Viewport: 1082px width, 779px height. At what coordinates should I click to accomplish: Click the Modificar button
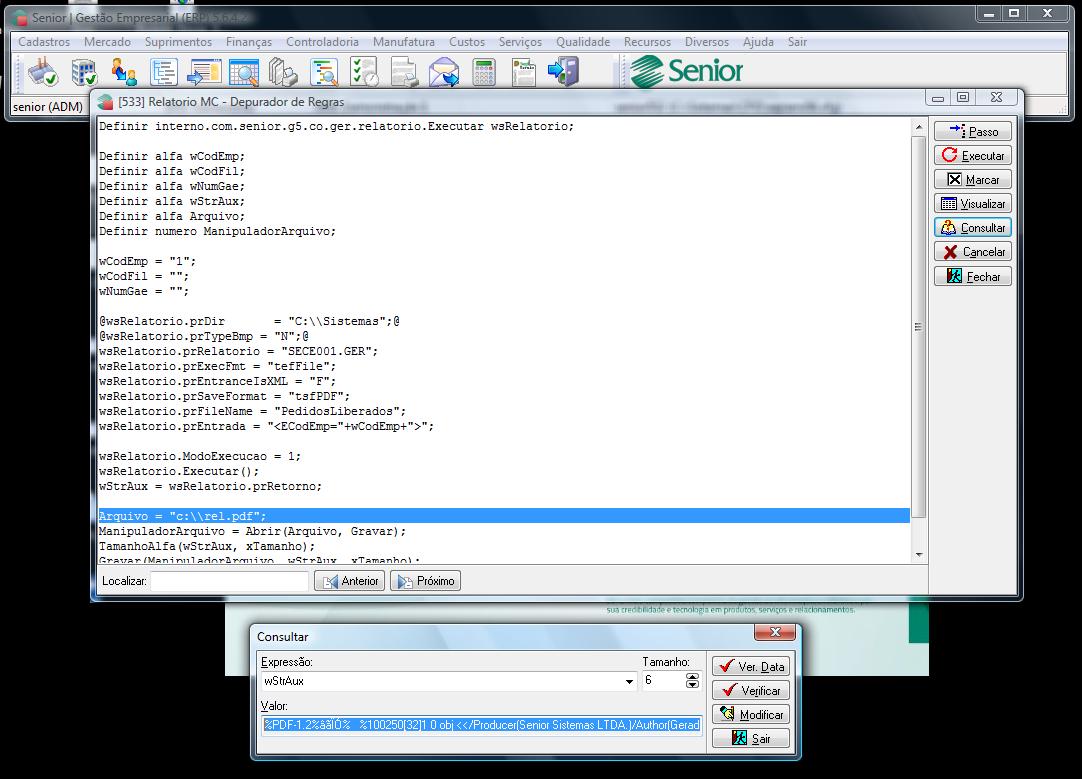(x=751, y=714)
